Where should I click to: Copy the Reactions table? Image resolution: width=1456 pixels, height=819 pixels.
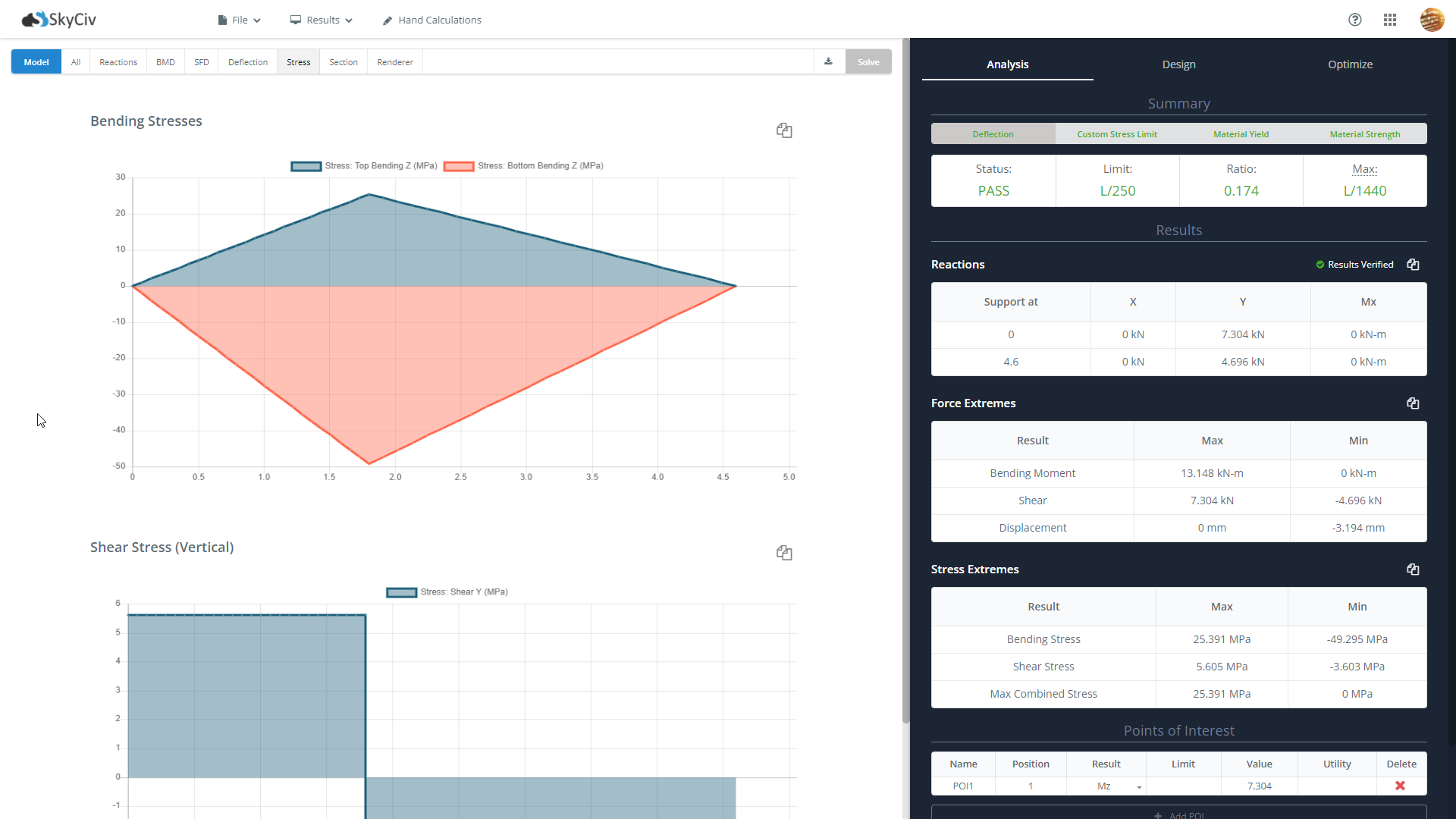(1413, 265)
